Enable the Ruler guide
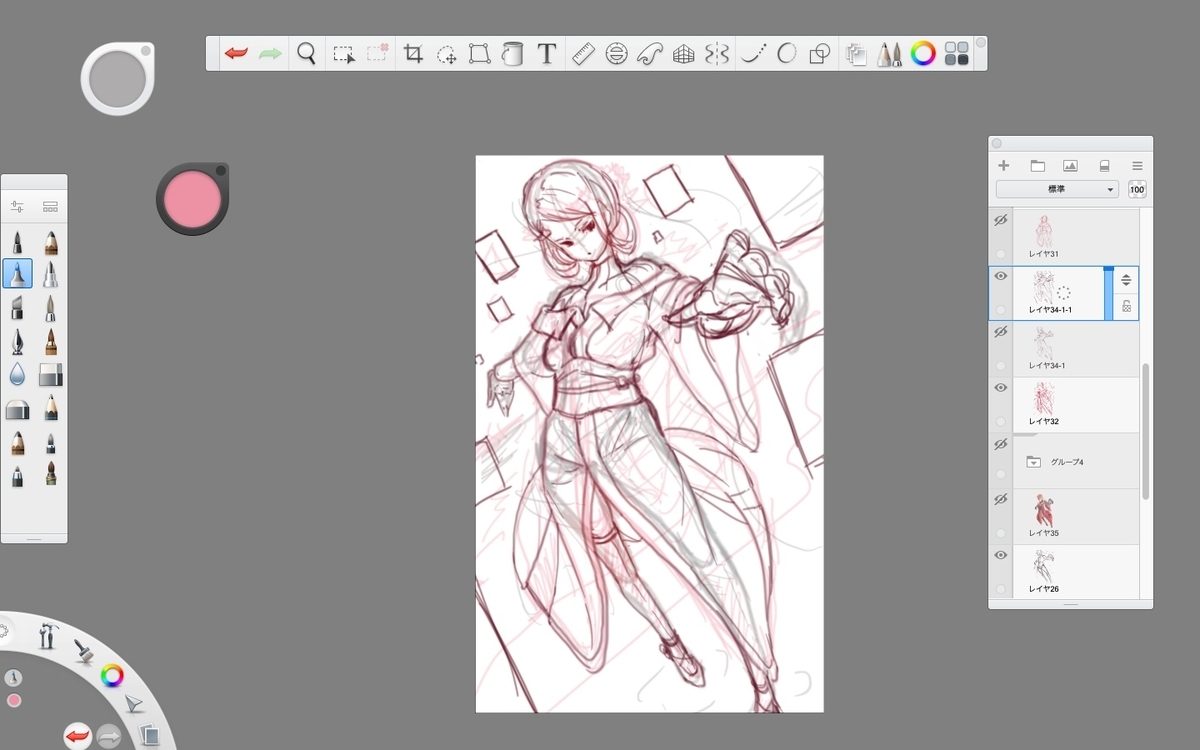This screenshot has height=750, width=1200. click(x=584, y=54)
